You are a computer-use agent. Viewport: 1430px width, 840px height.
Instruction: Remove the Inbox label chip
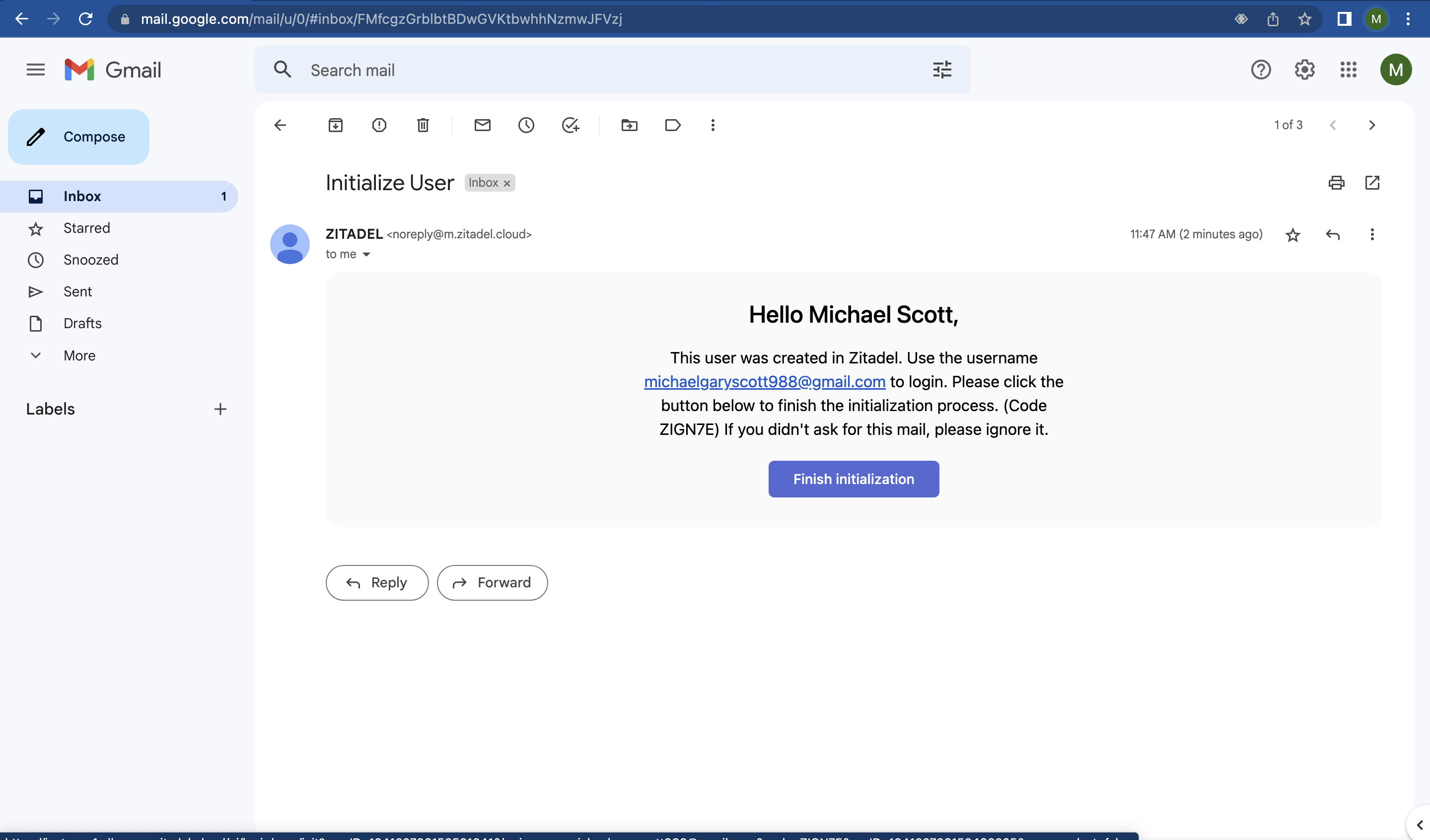click(507, 183)
